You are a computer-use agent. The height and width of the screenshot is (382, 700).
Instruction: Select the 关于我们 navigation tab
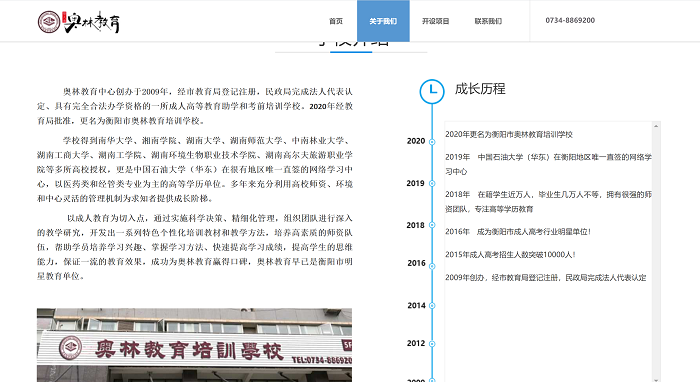[383, 21]
